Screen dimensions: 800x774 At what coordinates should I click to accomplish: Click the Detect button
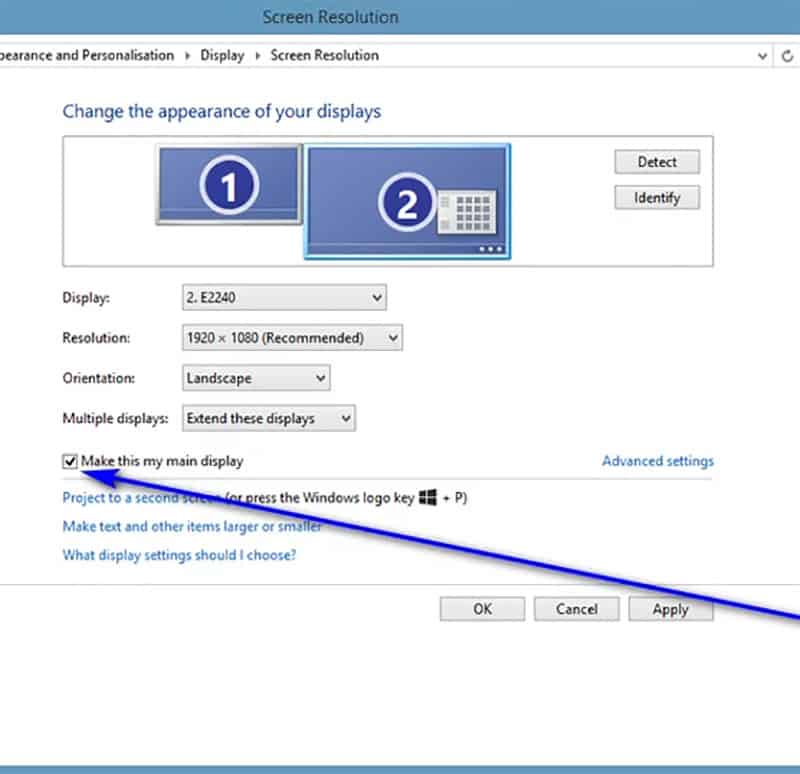(656, 161)
